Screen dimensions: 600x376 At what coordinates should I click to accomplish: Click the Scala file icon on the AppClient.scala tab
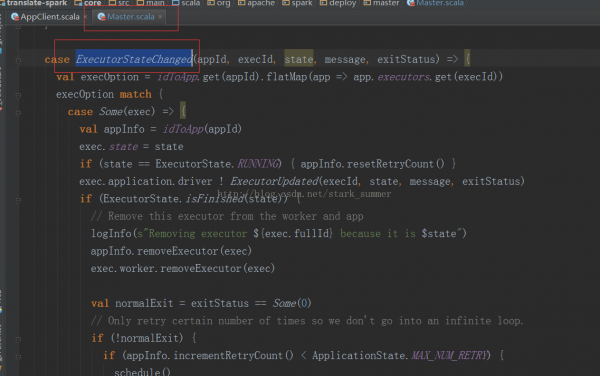pyautogui.click(x=15, y=17)
